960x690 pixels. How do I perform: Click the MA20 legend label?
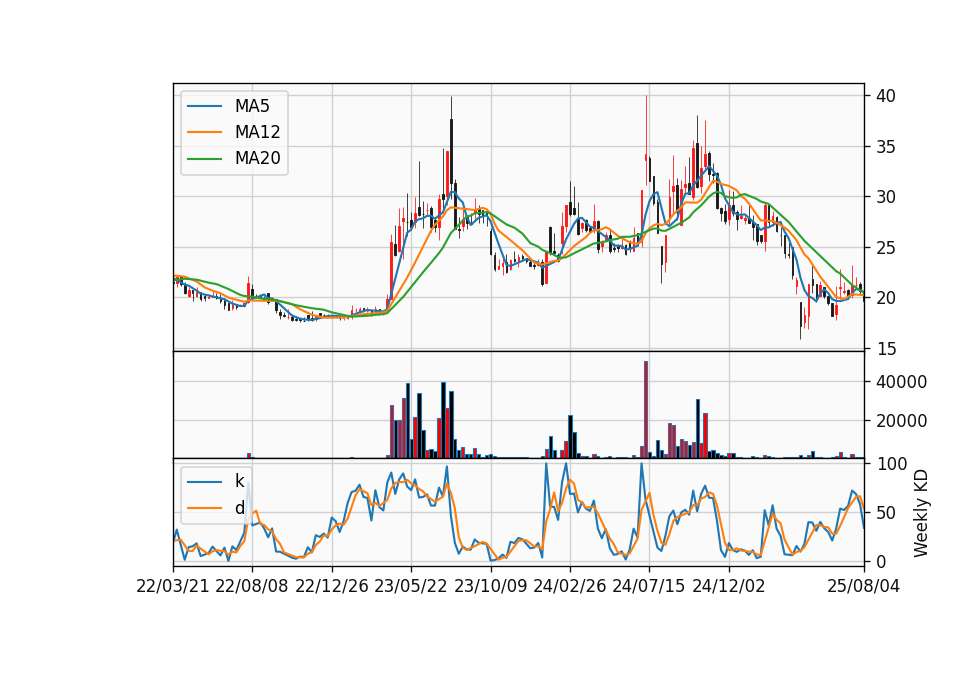tap(257, 158)
